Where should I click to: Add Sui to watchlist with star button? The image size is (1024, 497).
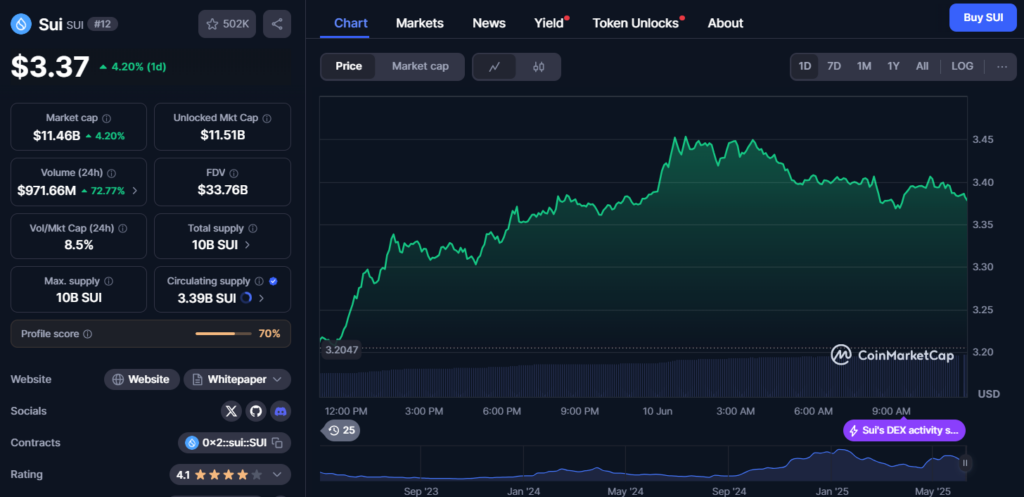click(227, 24)
